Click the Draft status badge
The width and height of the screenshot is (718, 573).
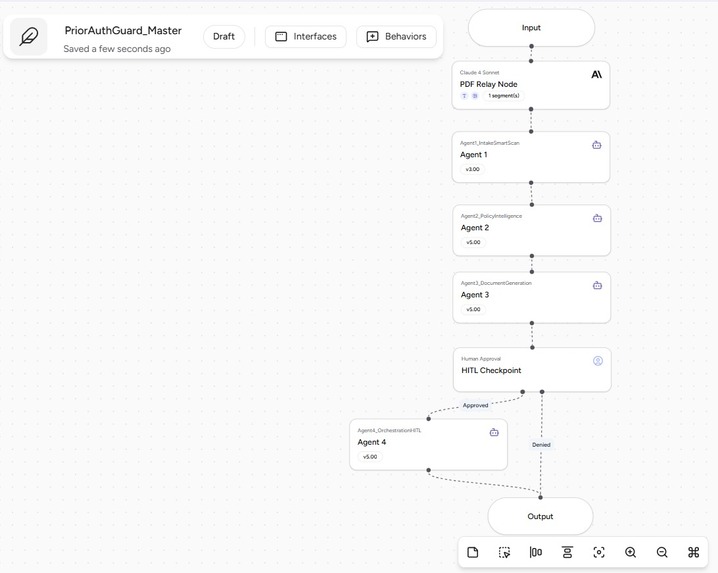224,37
